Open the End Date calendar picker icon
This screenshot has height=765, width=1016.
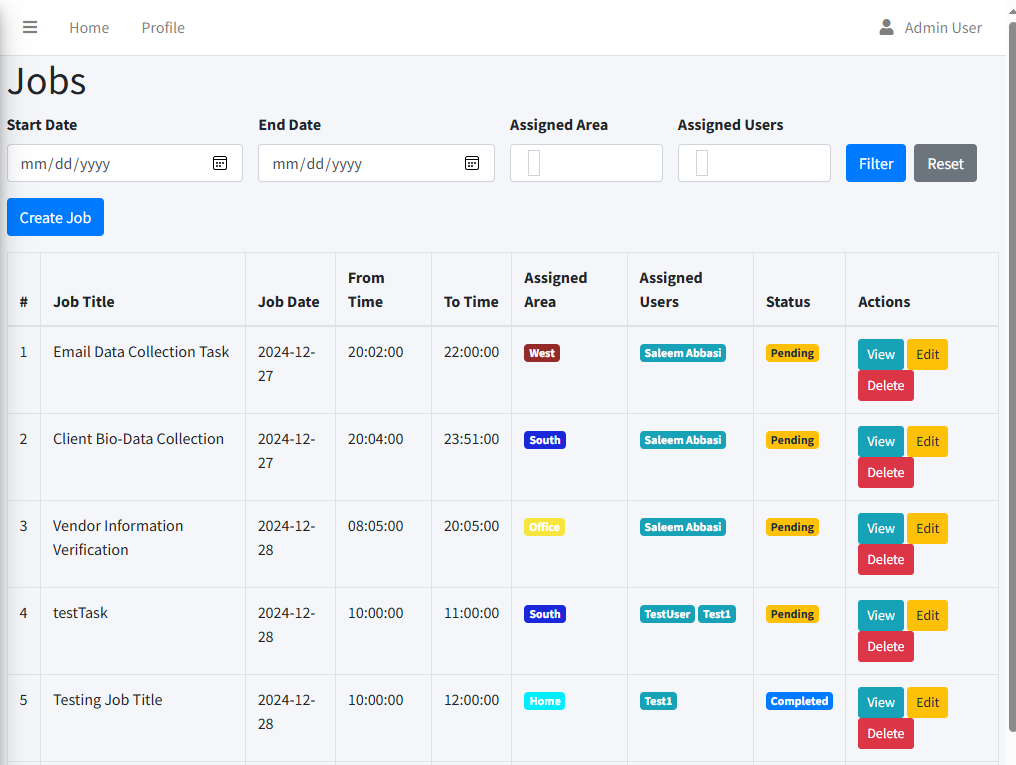click(472, 163)
